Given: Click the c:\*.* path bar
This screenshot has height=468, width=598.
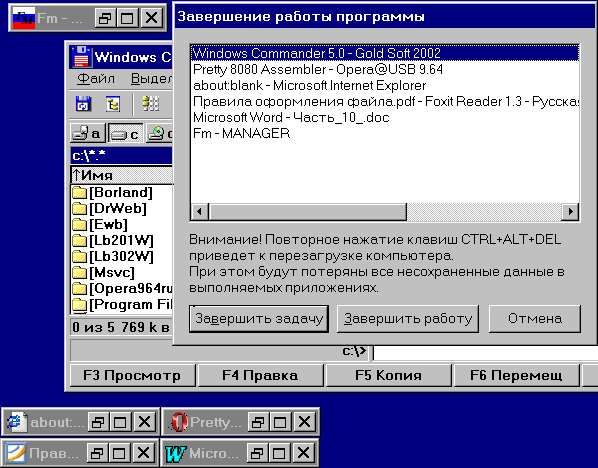Looking at the screenshot, I should coord(121,156).
